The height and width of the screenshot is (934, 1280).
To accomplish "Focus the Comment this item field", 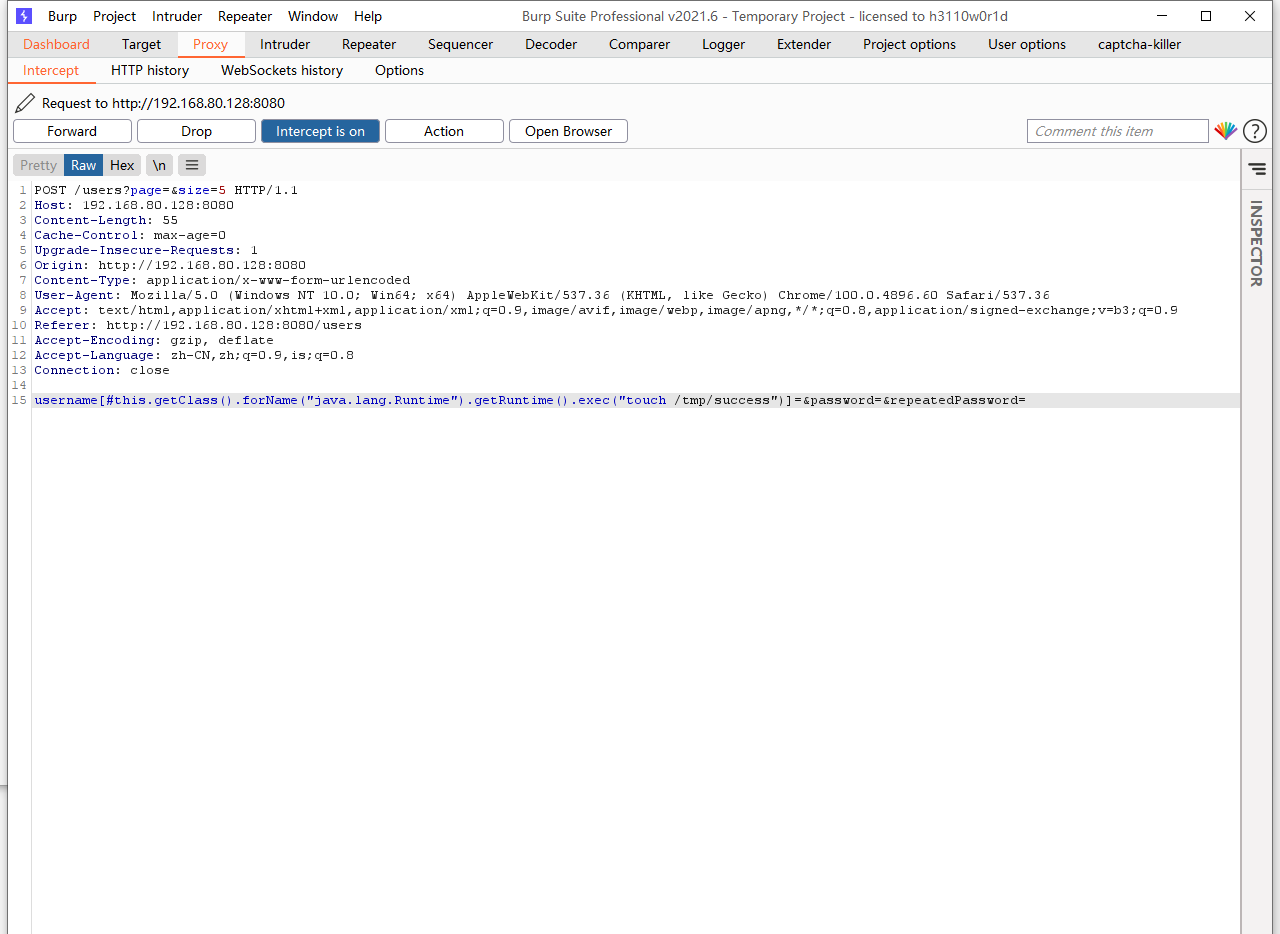I will click(x=1118, y=131).
